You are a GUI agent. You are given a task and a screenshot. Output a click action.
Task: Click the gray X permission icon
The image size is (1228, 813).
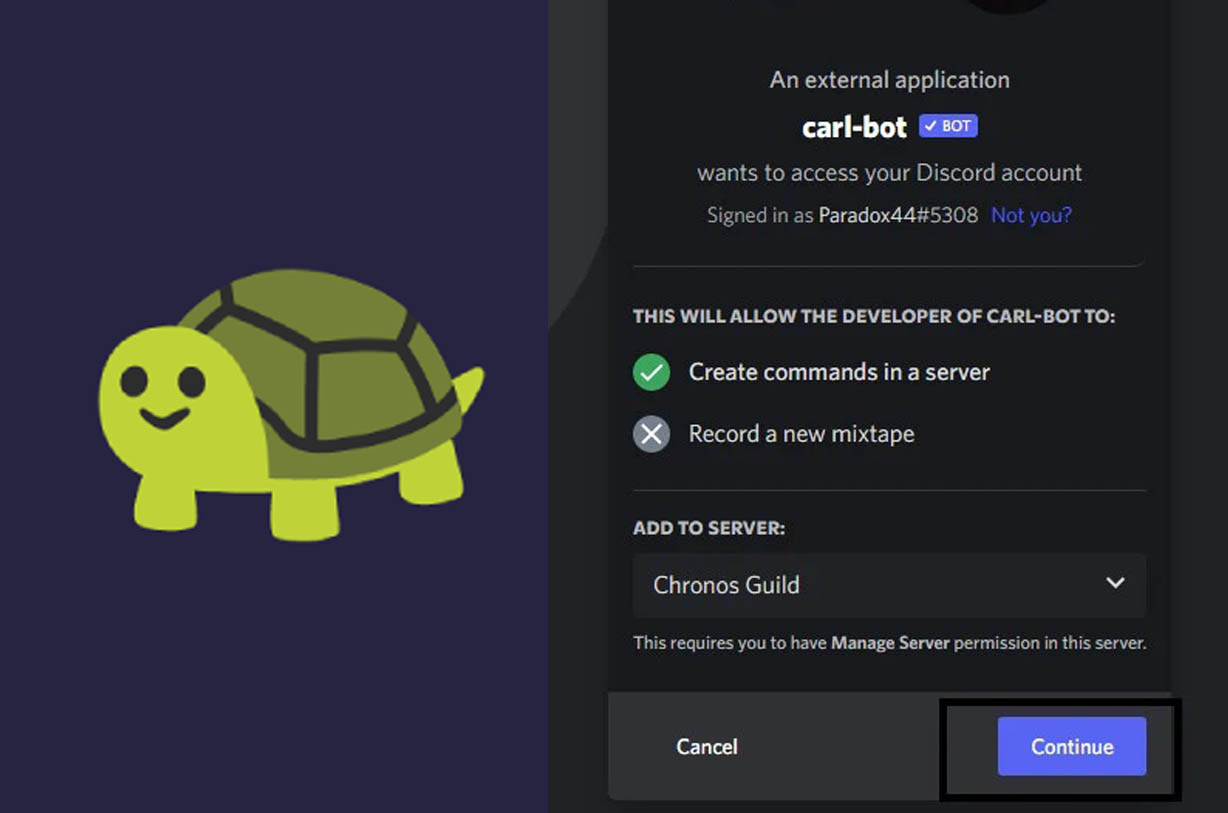(x=651, y=434)
